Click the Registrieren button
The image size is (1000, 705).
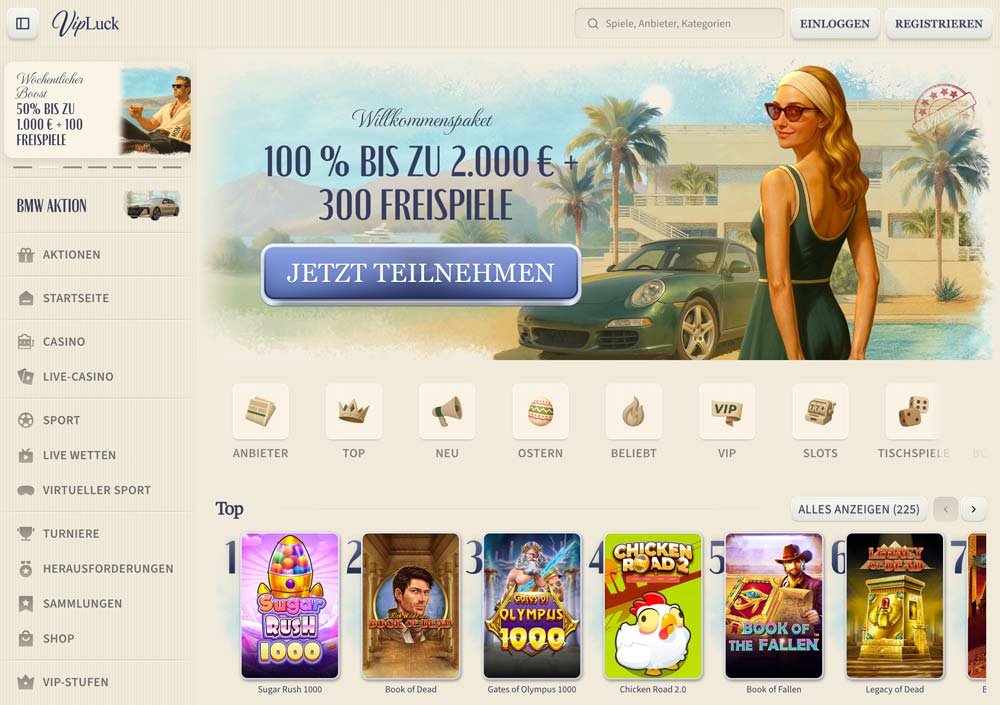[939, 24]
